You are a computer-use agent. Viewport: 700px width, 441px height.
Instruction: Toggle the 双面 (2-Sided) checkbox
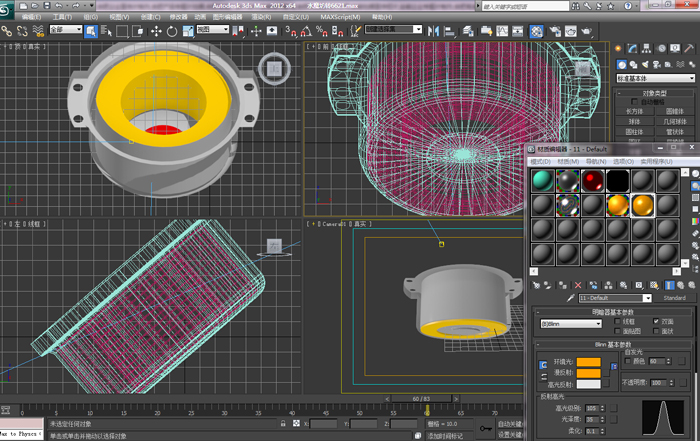pyautogui.click(x=656, y=322)
